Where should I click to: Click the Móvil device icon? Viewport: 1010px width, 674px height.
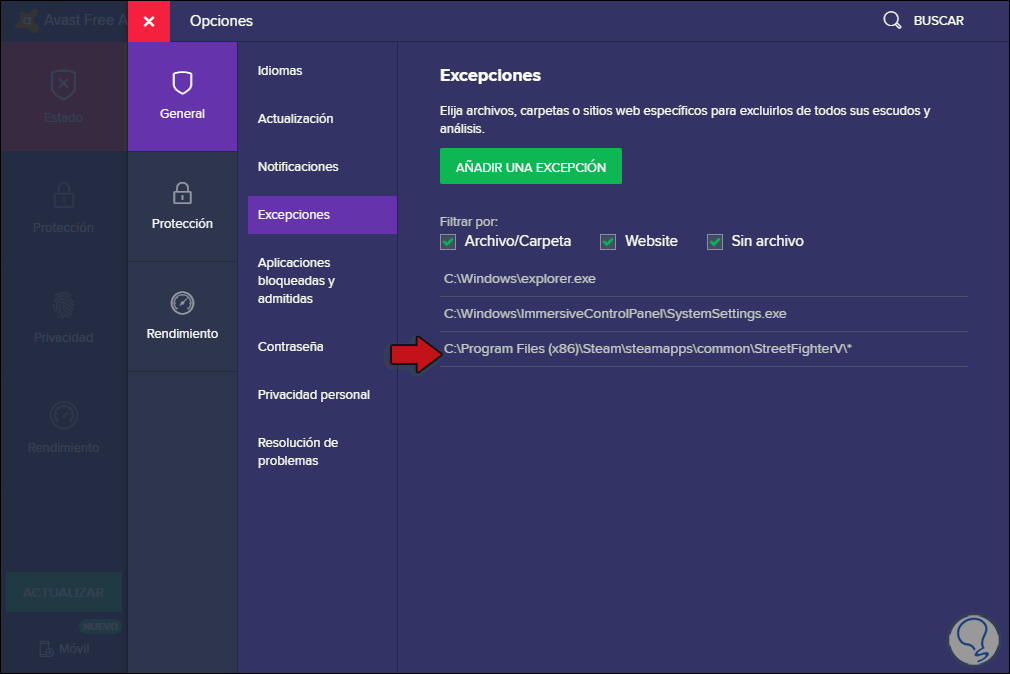coord(47,649)
